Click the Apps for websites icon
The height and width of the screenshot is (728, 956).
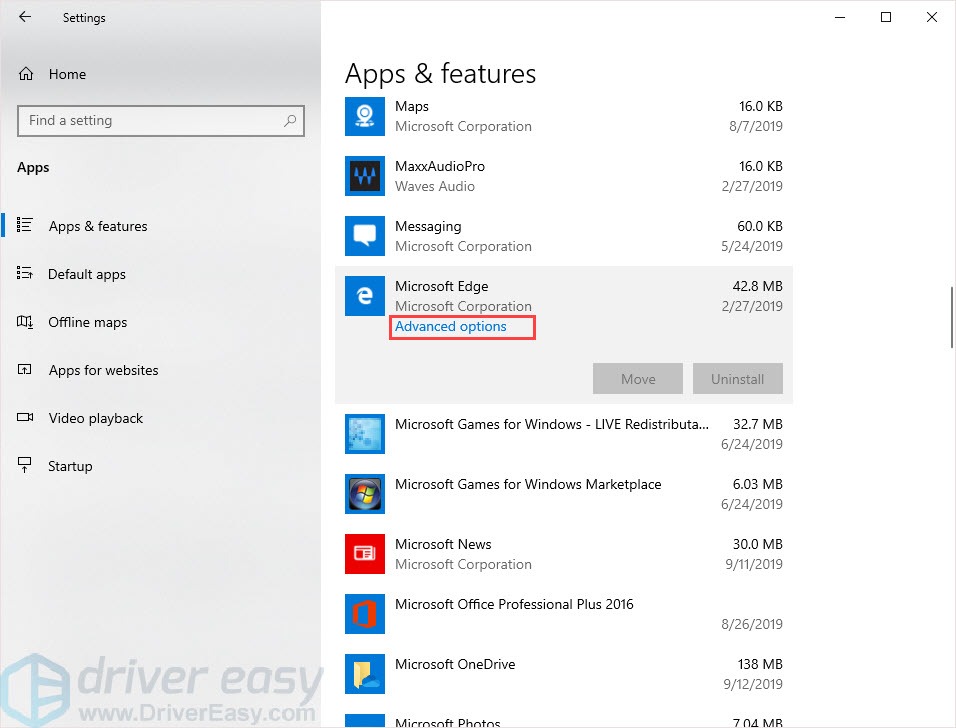(x=24, y=369)
